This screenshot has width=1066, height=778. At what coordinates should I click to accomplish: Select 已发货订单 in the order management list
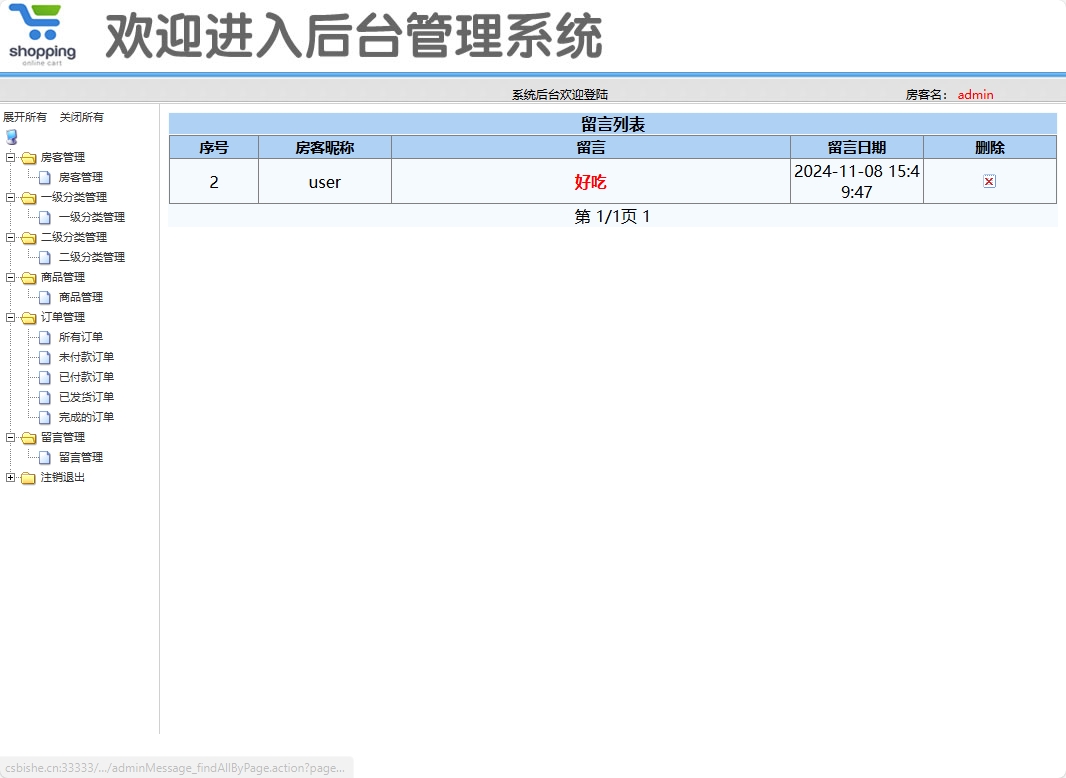coord(85,397)
